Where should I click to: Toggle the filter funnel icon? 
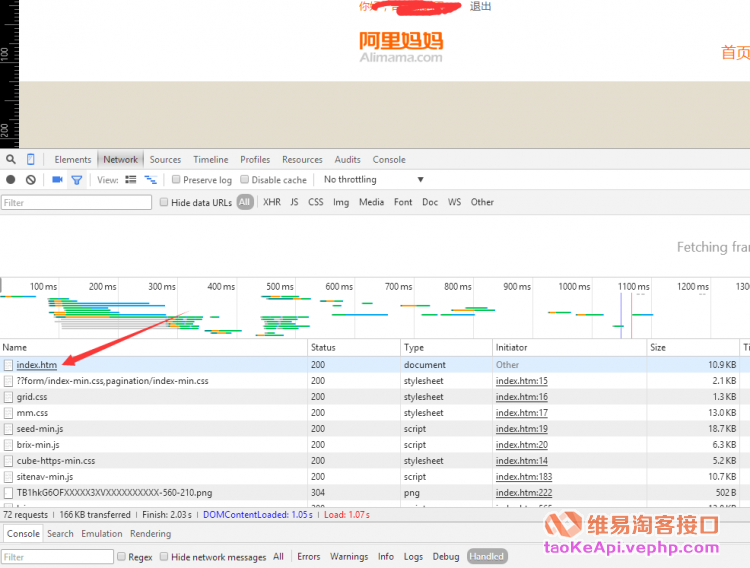77,180
